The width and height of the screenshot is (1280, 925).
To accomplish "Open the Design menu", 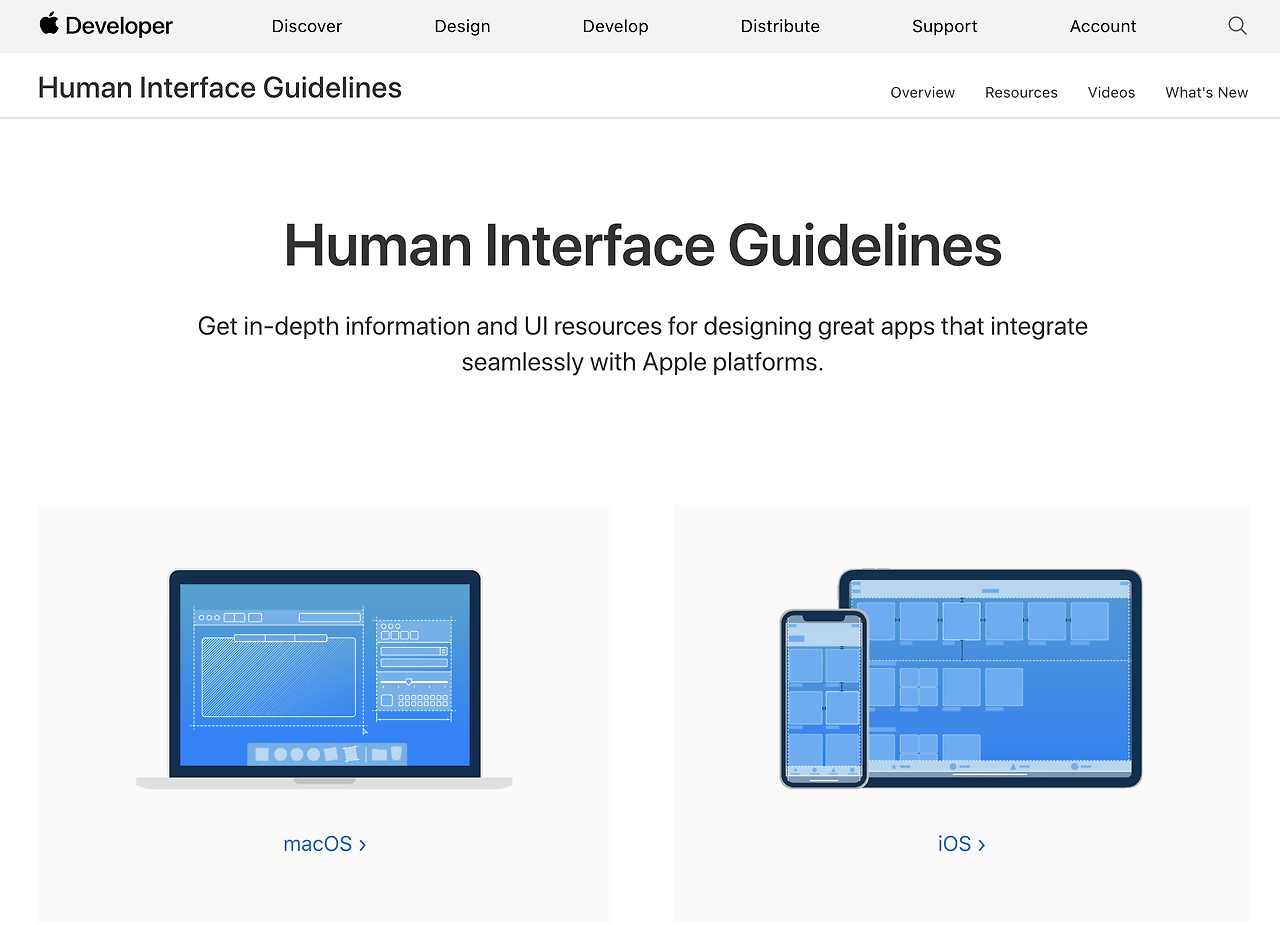I will click(x=462, y=27).
